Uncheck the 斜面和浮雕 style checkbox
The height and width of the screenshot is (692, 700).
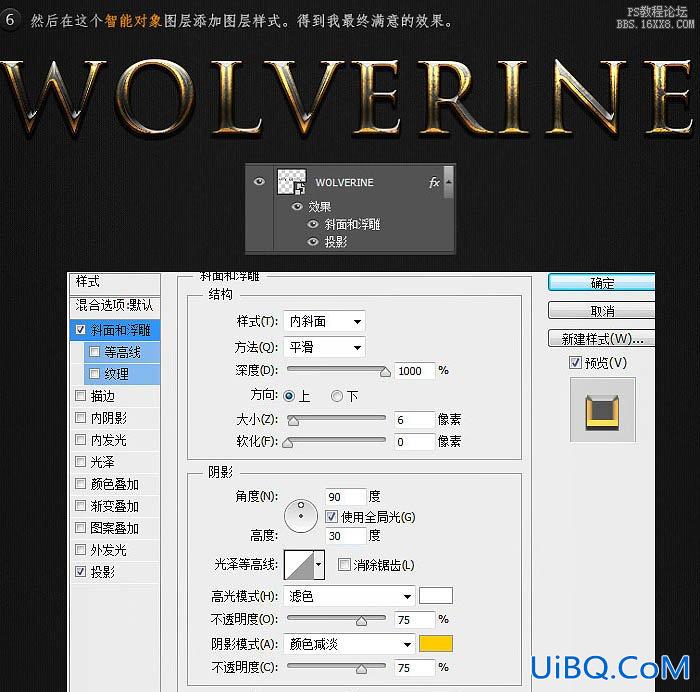tap(80, 329)
